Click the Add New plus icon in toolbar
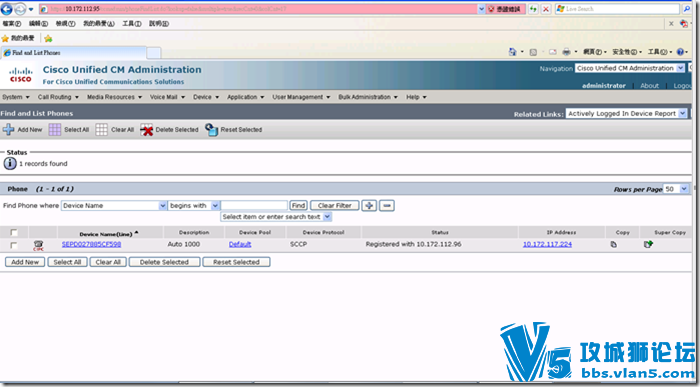The image size is (700, 387). (x=8, y=129)
